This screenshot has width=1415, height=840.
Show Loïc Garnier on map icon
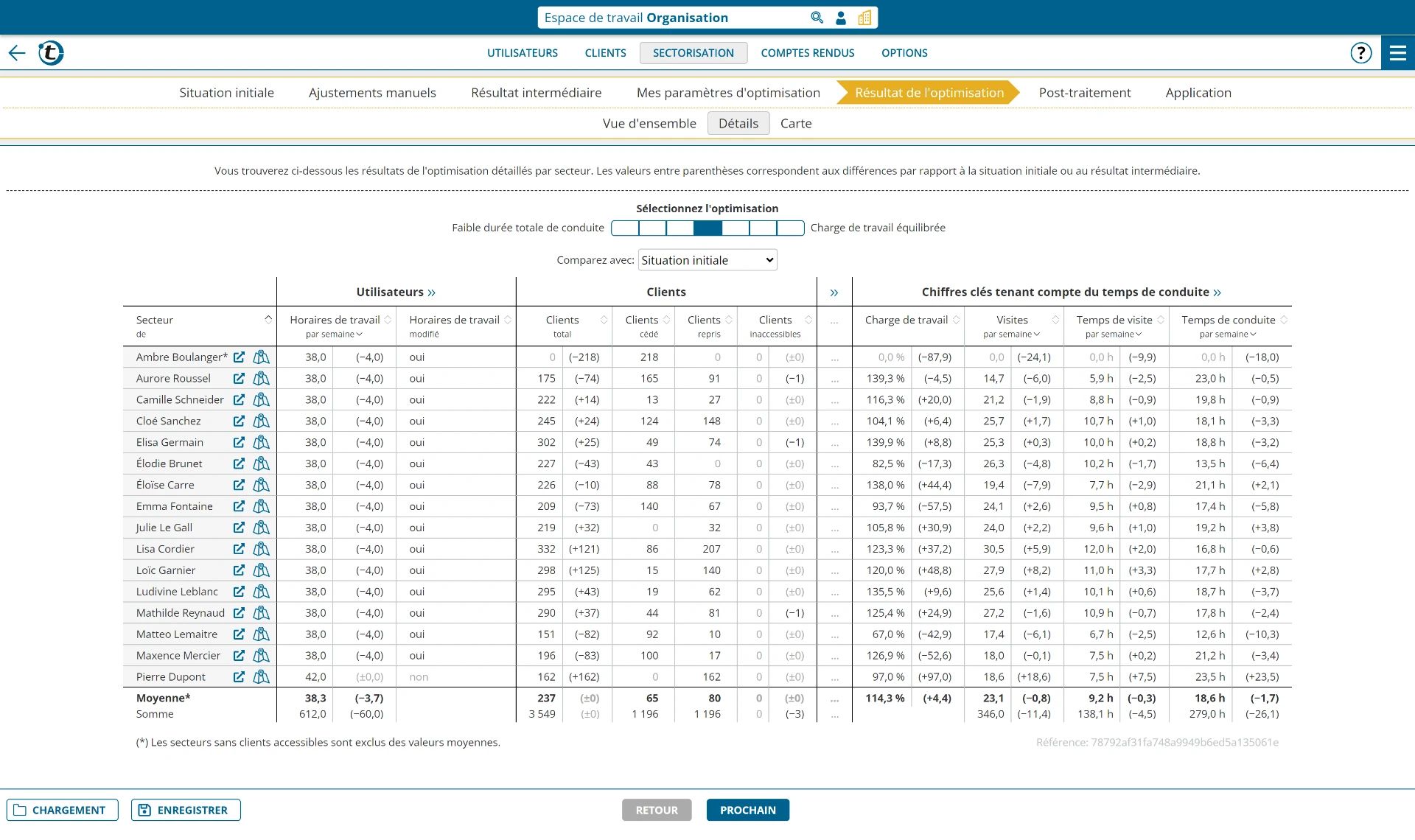(x=261, y=571)
